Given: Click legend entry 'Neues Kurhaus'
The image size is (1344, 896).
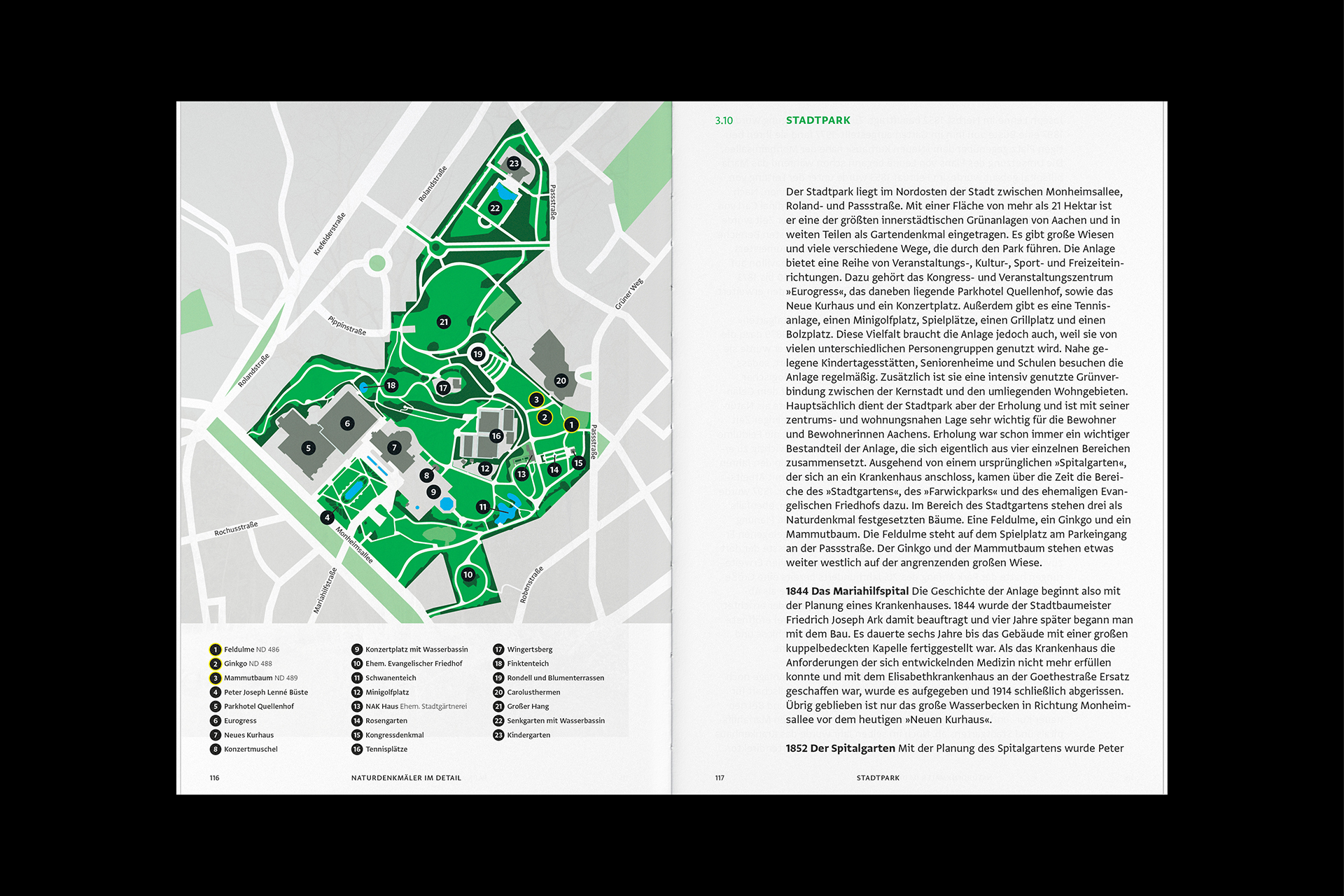Looking at the screenshot, I should pos(241,735).
